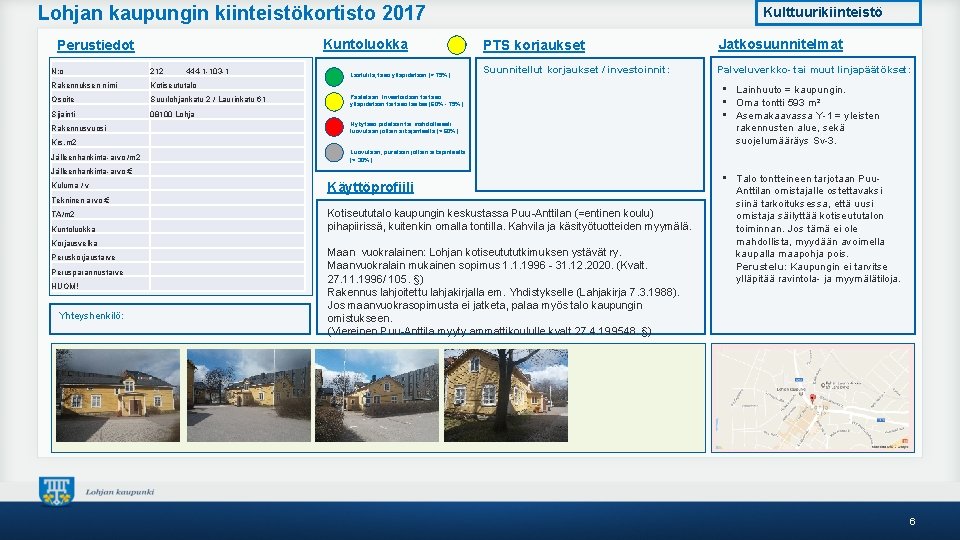Click the Kulttuurikiinteistö category box
Viewport: 960px width, 540px height.
click(x=838, y=12)
